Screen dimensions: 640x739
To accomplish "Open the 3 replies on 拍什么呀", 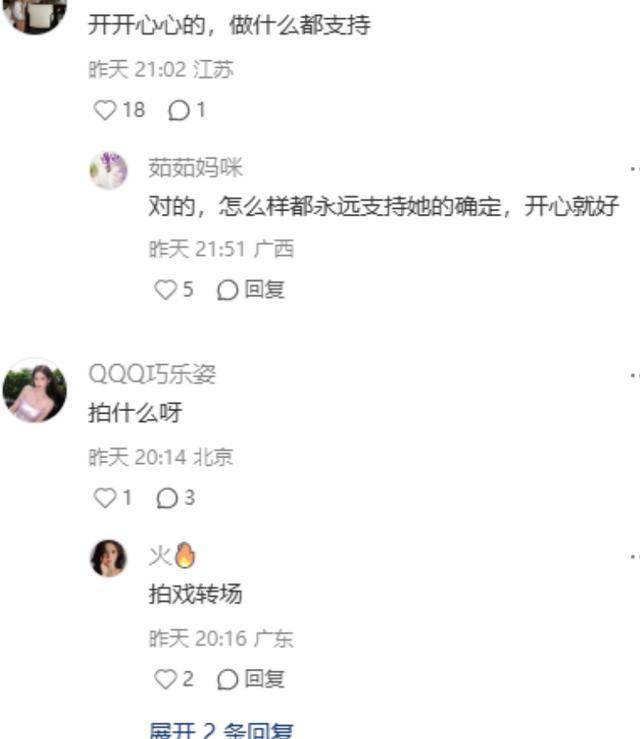I will point(175,498).
